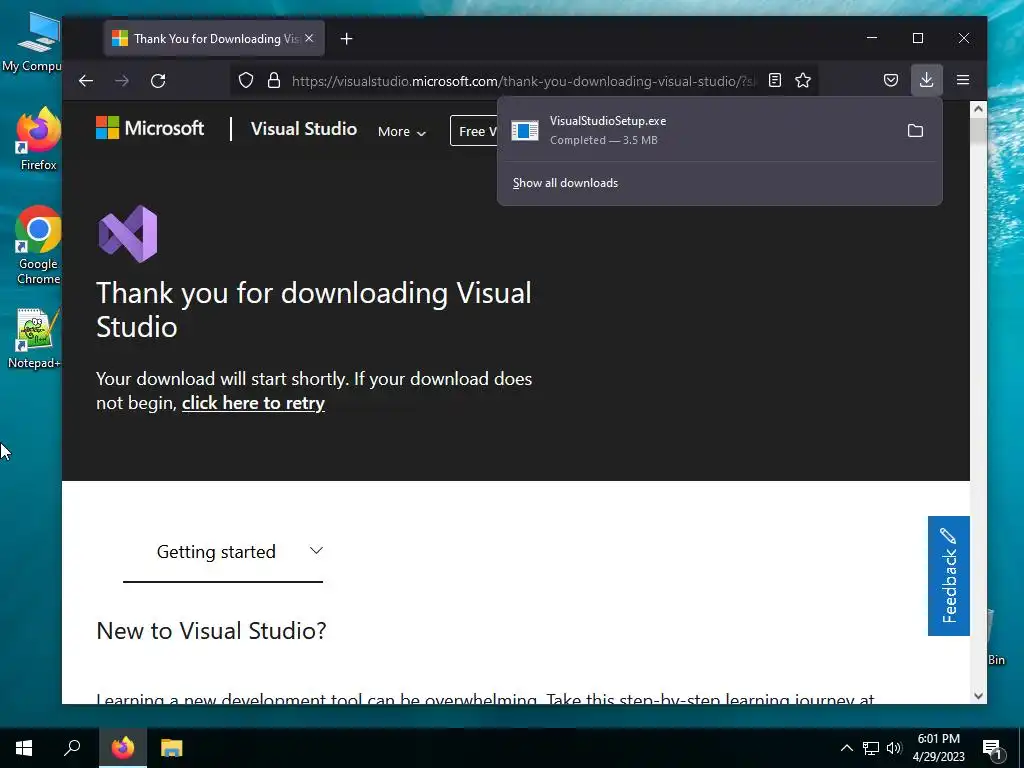The width and height of the screenshot is (1024, 768).
Task: Close the downloads panel via the download arrow icon
Action: pyautogui.click(x=927, y=80)
